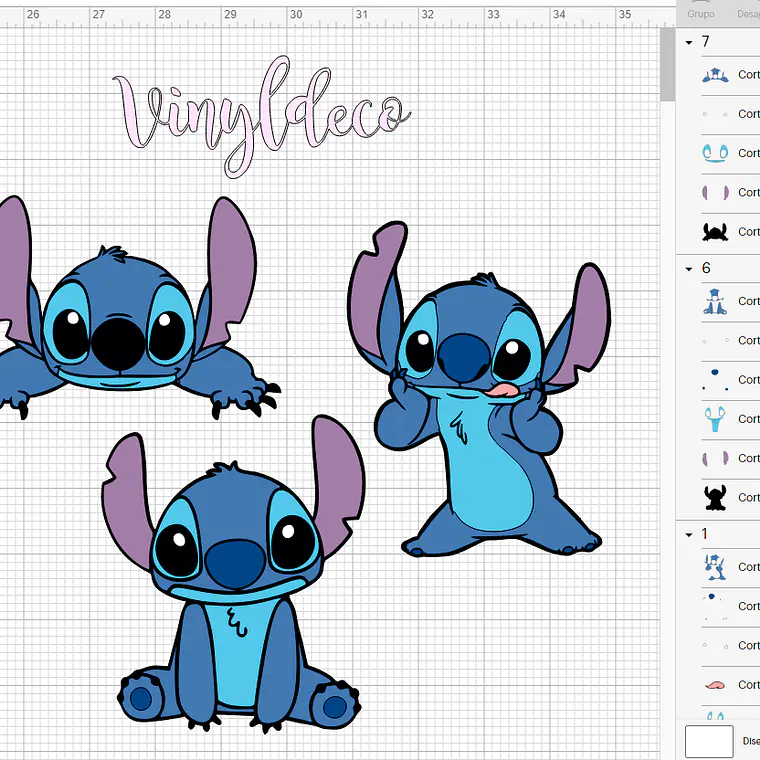This screenshot has height=760, width=760.
Task: Select group 1's dark blue body layer
Action: point(730,567)
